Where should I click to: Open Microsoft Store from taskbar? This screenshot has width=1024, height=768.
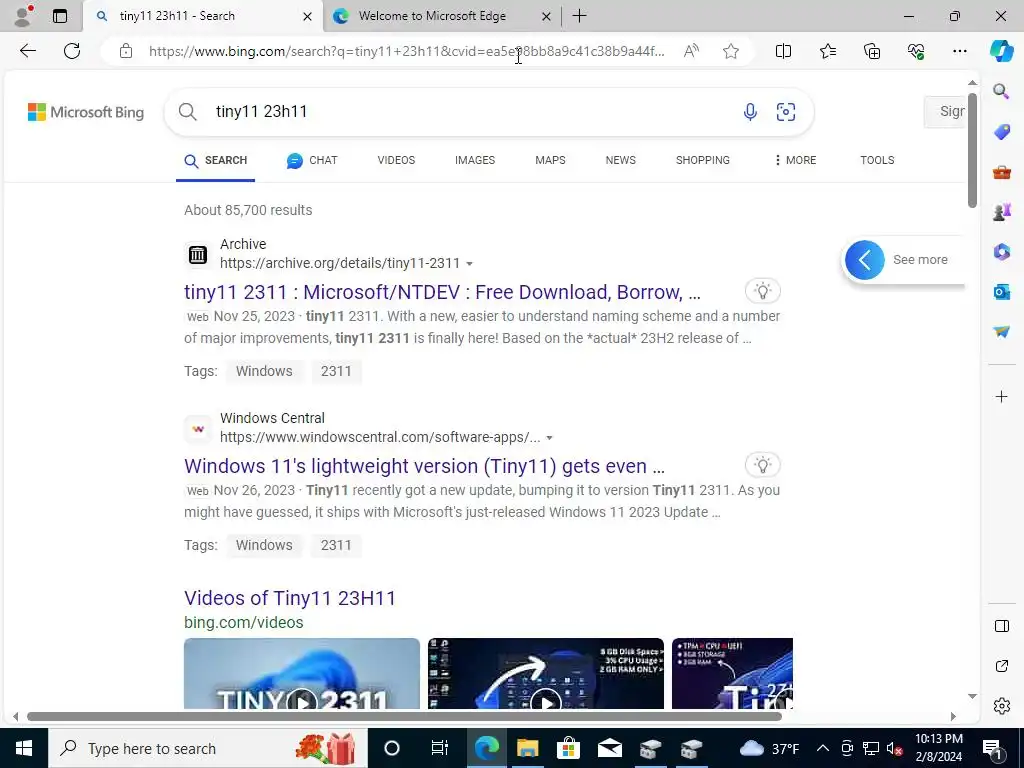pos(568,748)
